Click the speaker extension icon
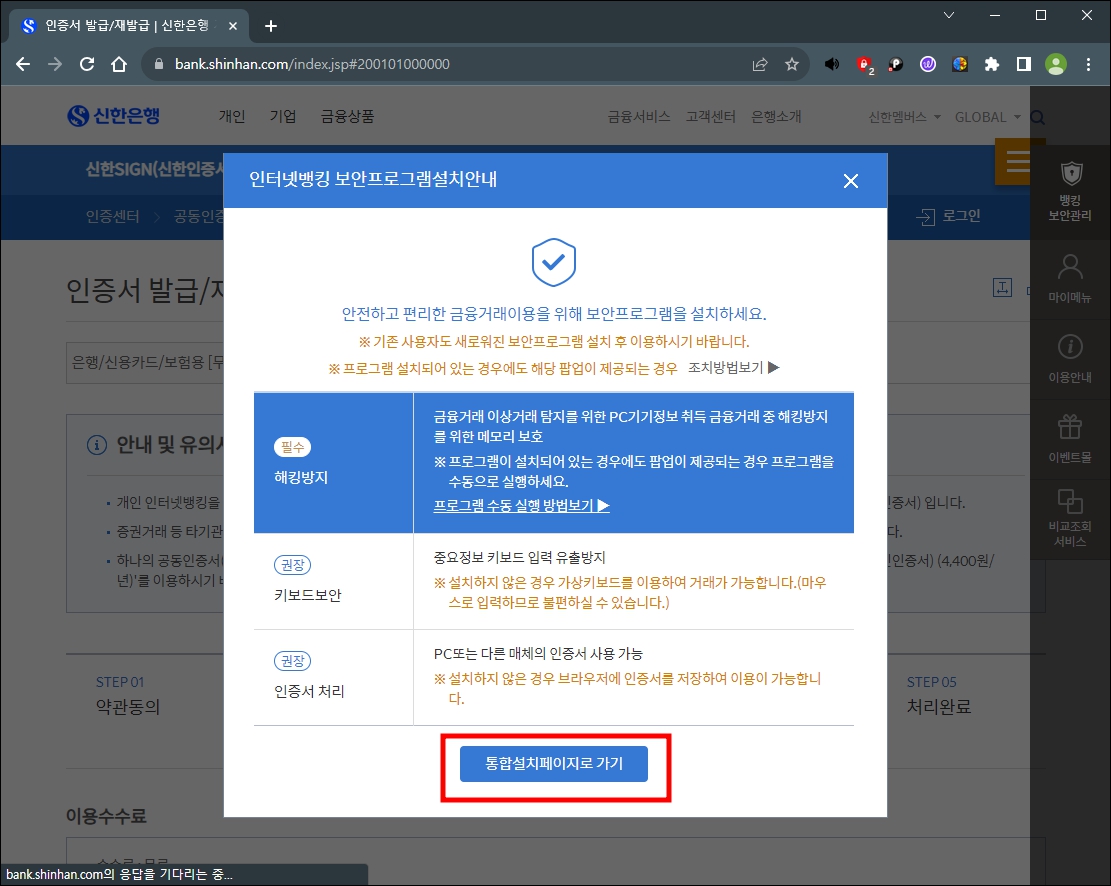 (x=832, y=65)
